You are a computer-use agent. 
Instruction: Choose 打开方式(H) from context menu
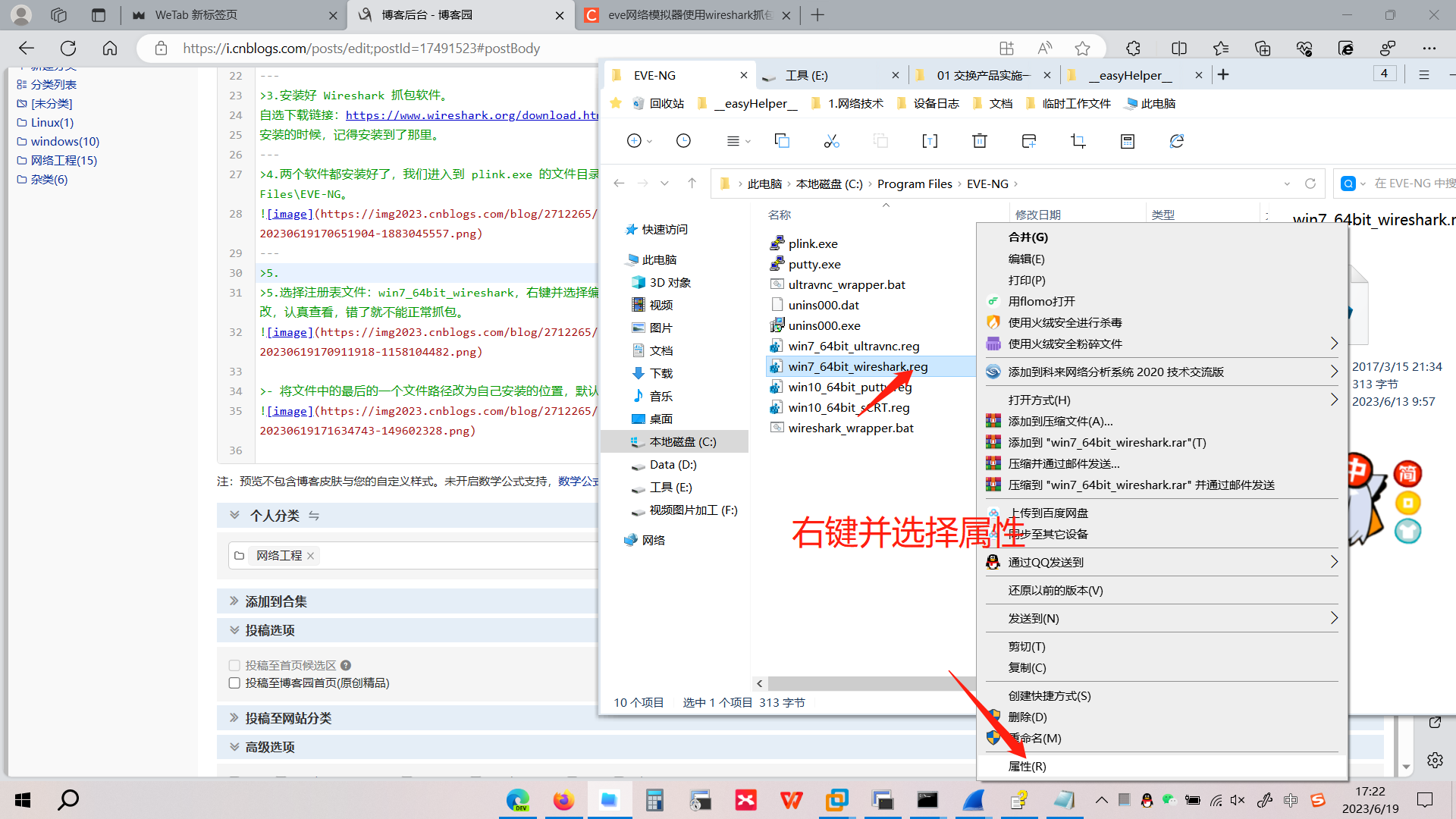click(x=1162, y=400)
